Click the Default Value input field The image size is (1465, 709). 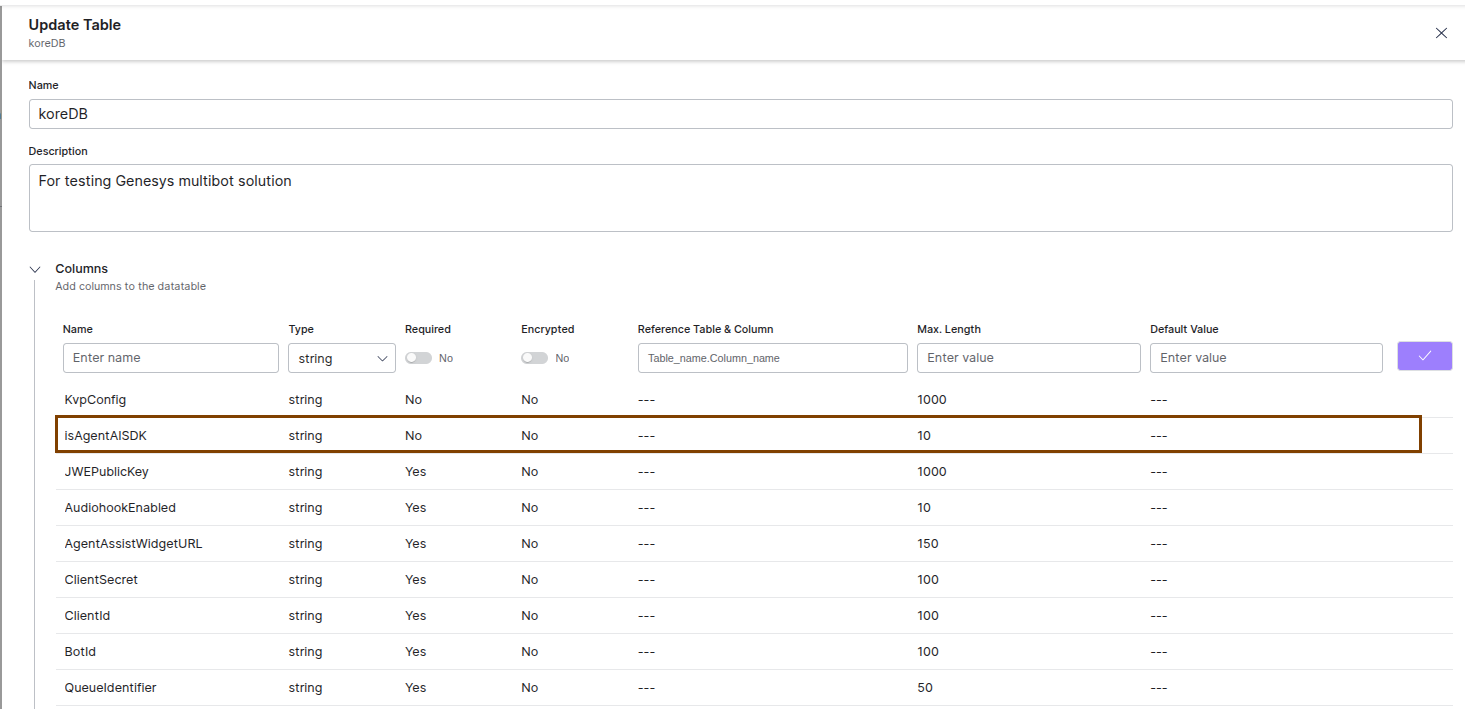coord(1266,358)
